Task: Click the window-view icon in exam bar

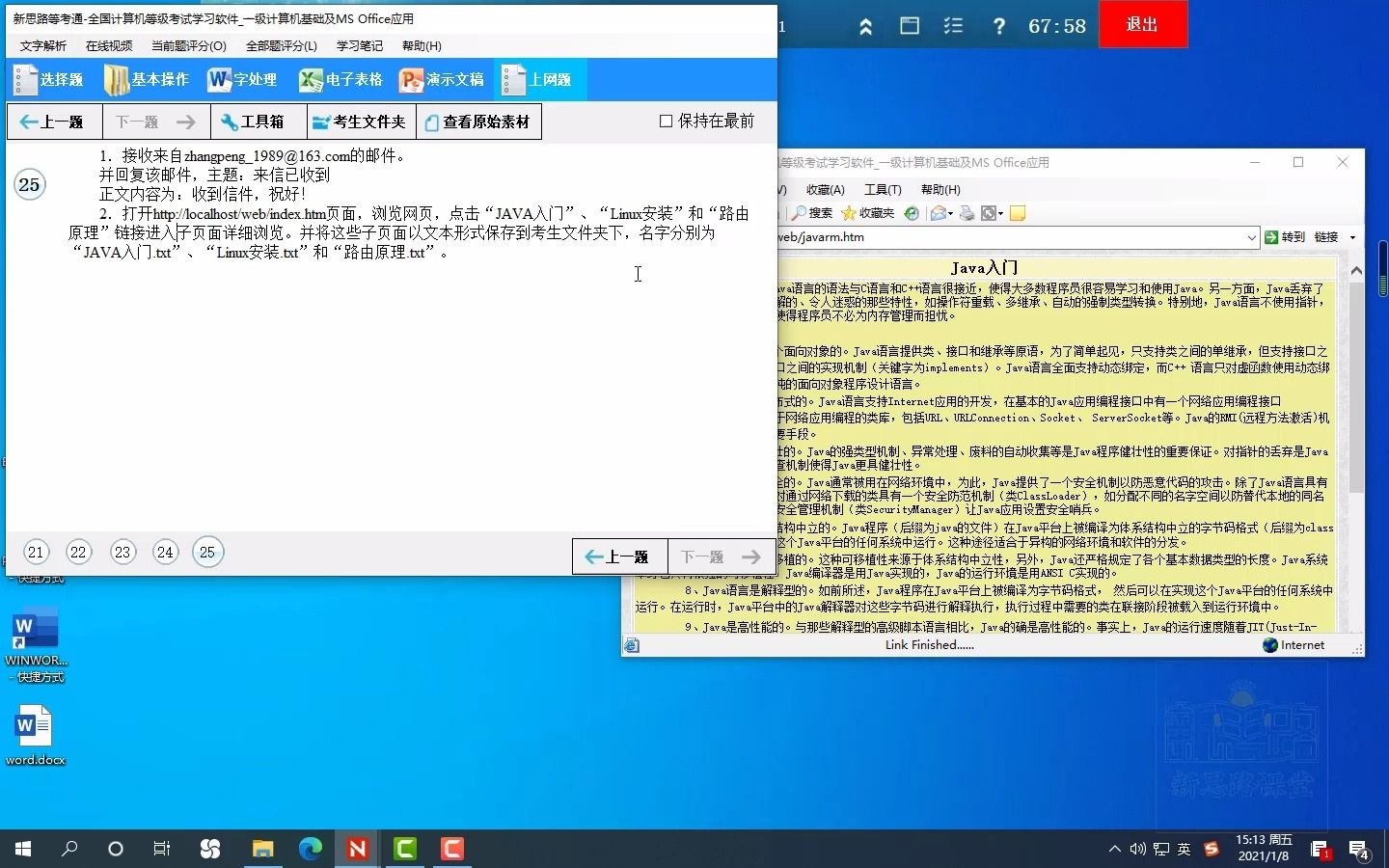Action: coord(910,26)
